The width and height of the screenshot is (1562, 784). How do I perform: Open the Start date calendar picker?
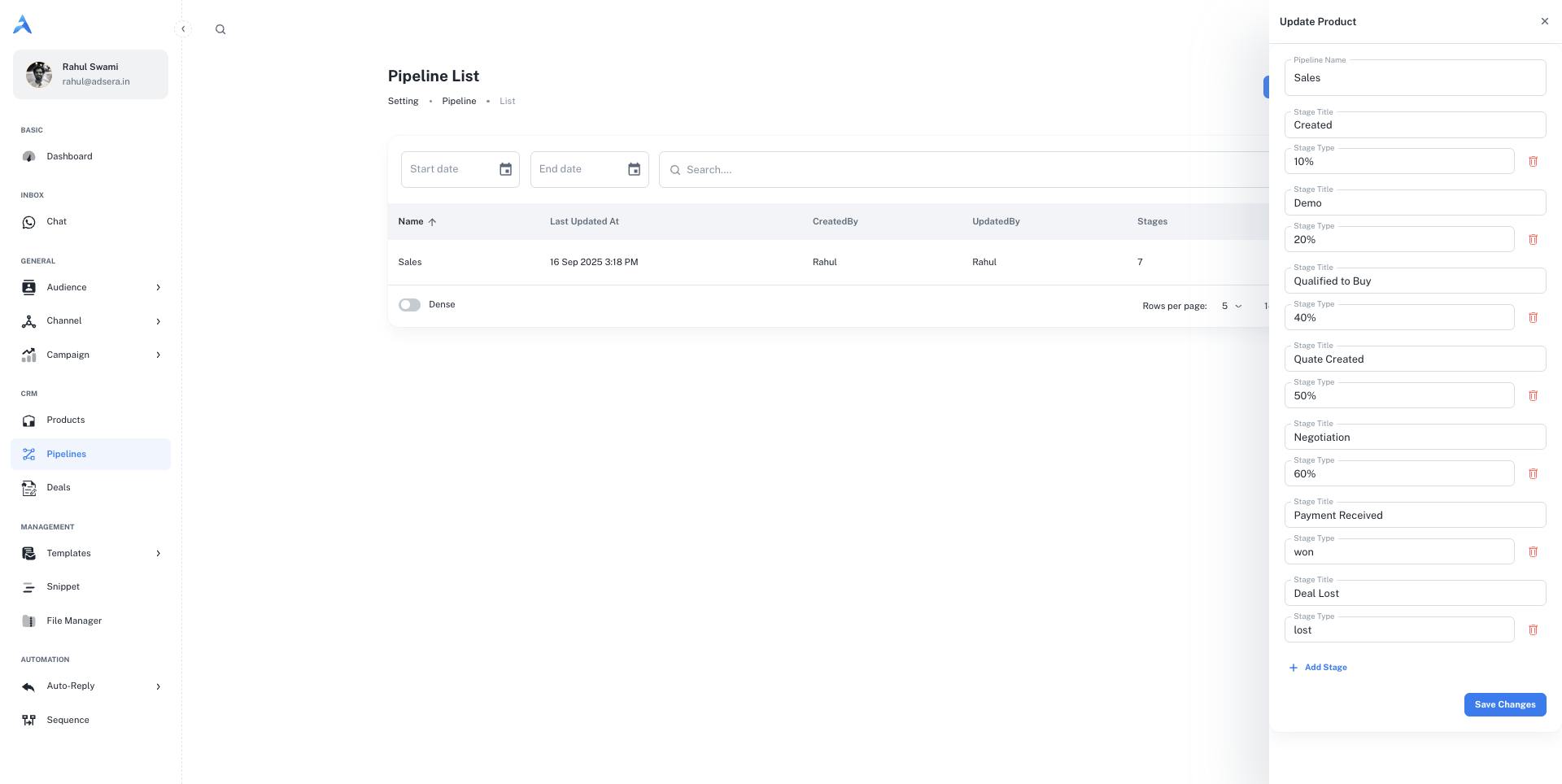pos(505,169)
